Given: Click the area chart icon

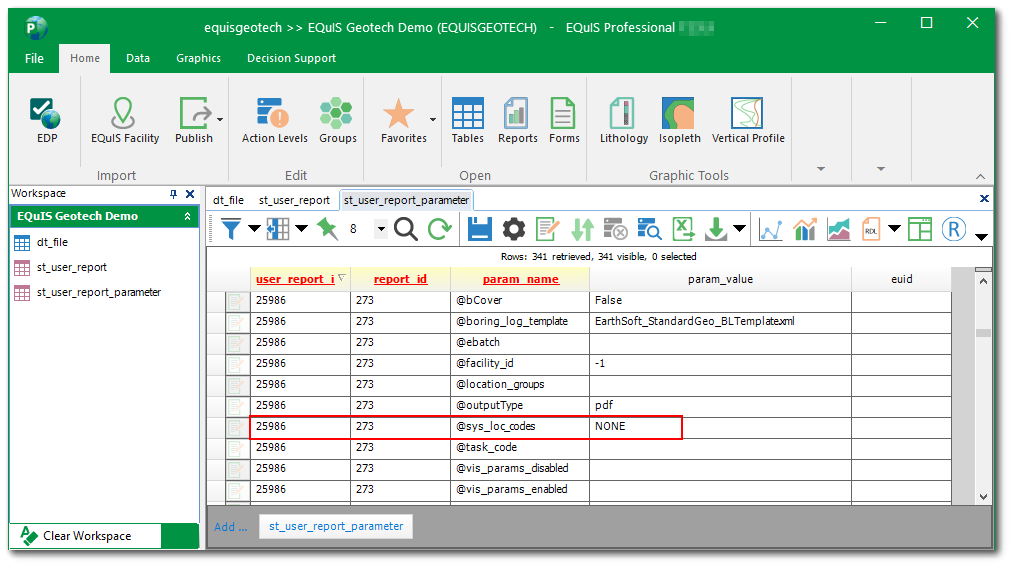Looking at the screenshot, I should pyautogui.click(x=838, y=229).
